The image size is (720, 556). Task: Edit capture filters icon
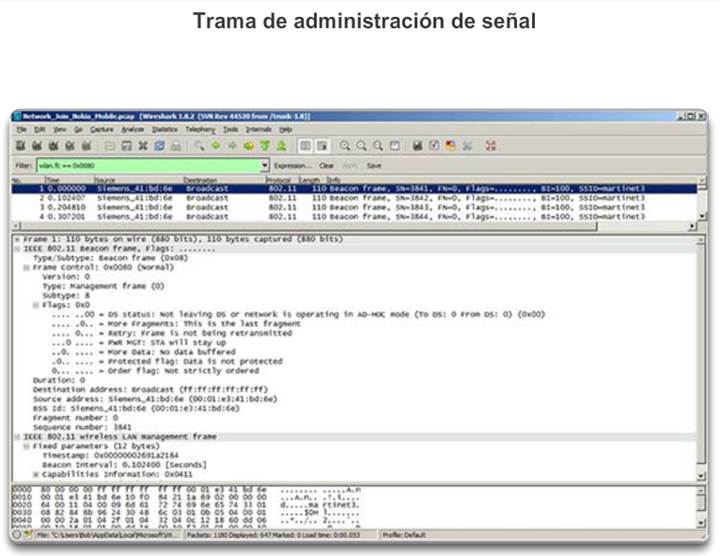click(417, 146)
